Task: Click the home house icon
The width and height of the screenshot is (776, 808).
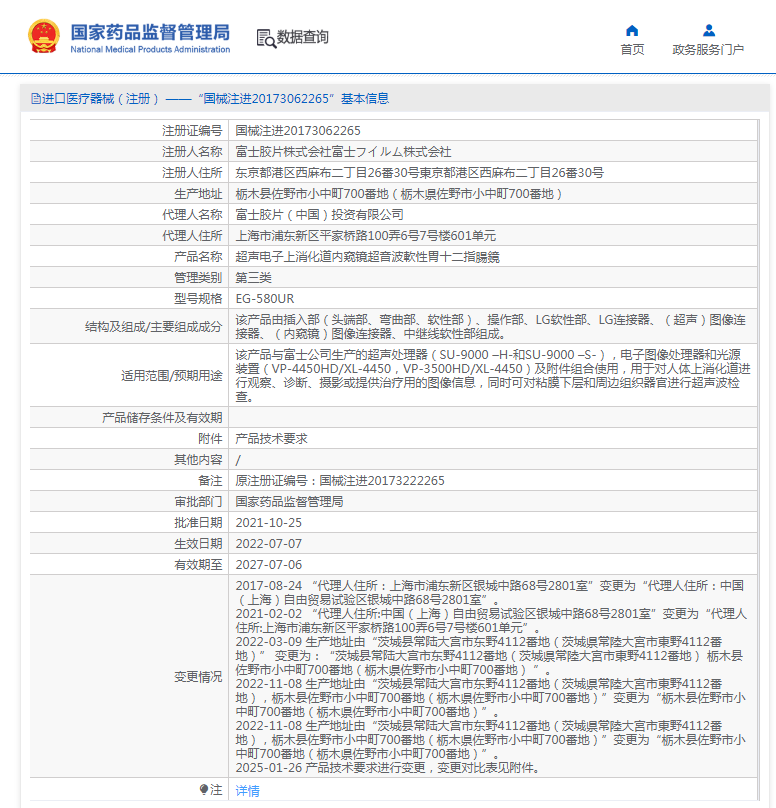Action: (632, 30)
